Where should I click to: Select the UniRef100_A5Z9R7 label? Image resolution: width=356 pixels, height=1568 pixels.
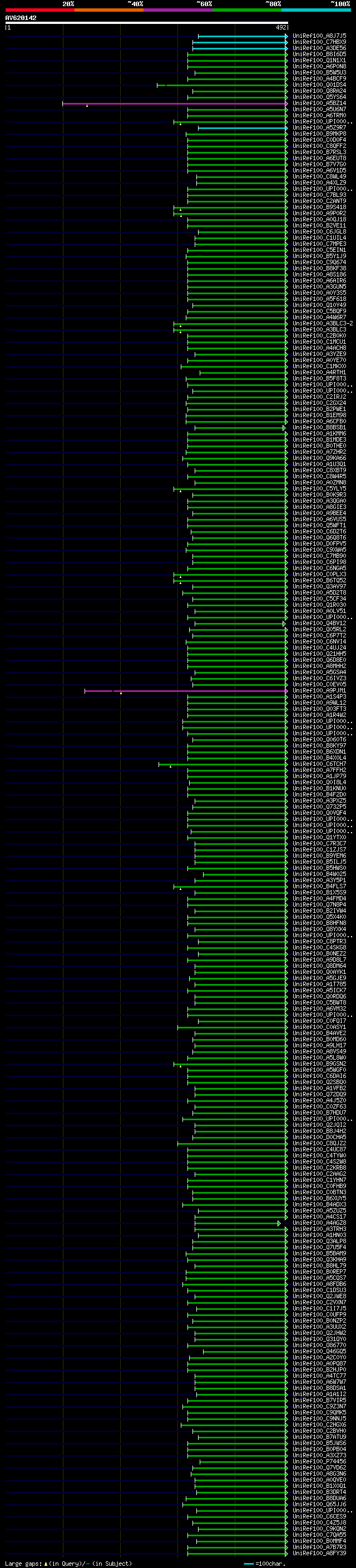[x=319, y=128]
